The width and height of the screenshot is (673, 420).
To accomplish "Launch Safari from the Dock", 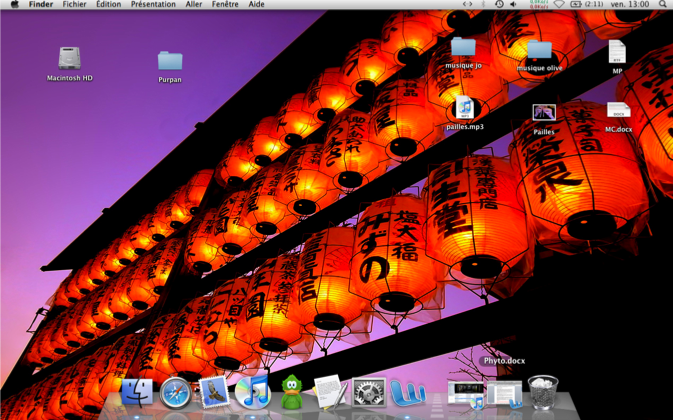I will coord(176,393).
